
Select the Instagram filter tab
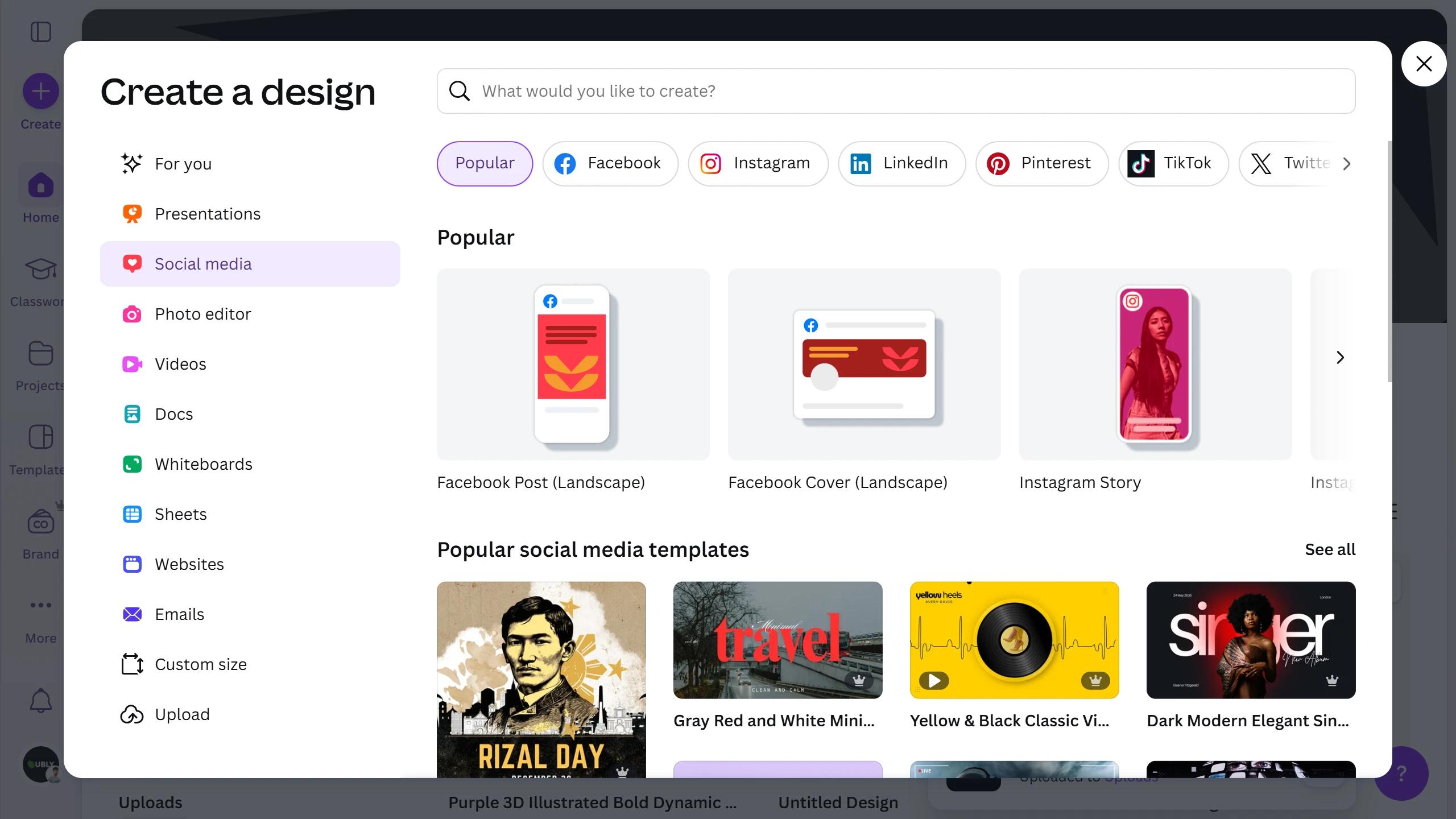tap(758, 163)
